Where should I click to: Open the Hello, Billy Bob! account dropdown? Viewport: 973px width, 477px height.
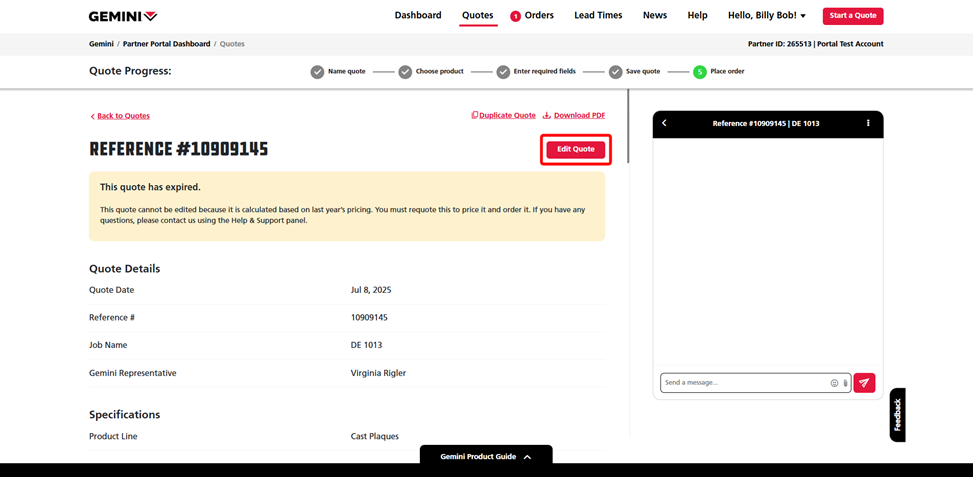[767, 16]
